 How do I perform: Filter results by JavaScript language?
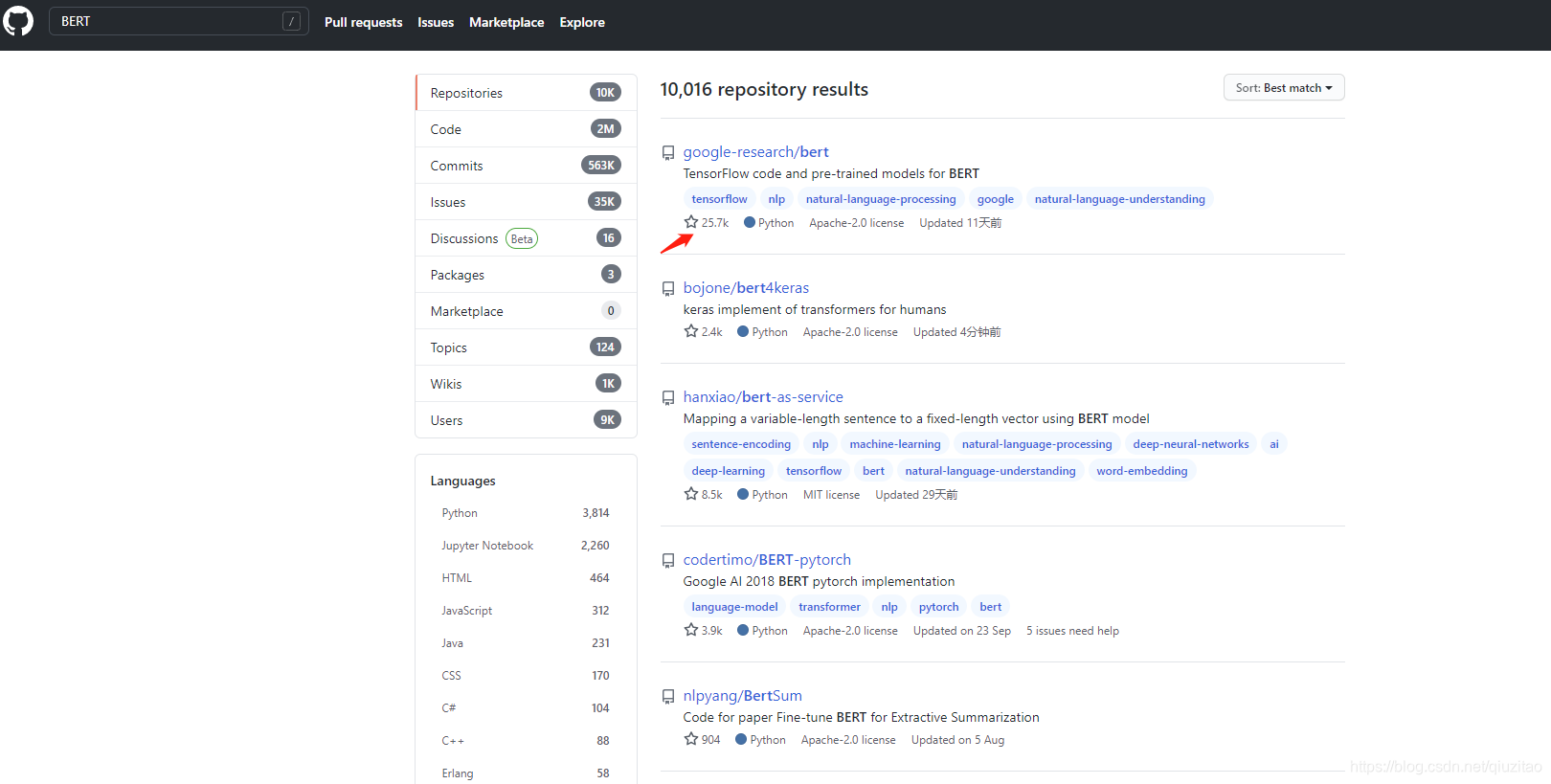(x=526, y=611)
